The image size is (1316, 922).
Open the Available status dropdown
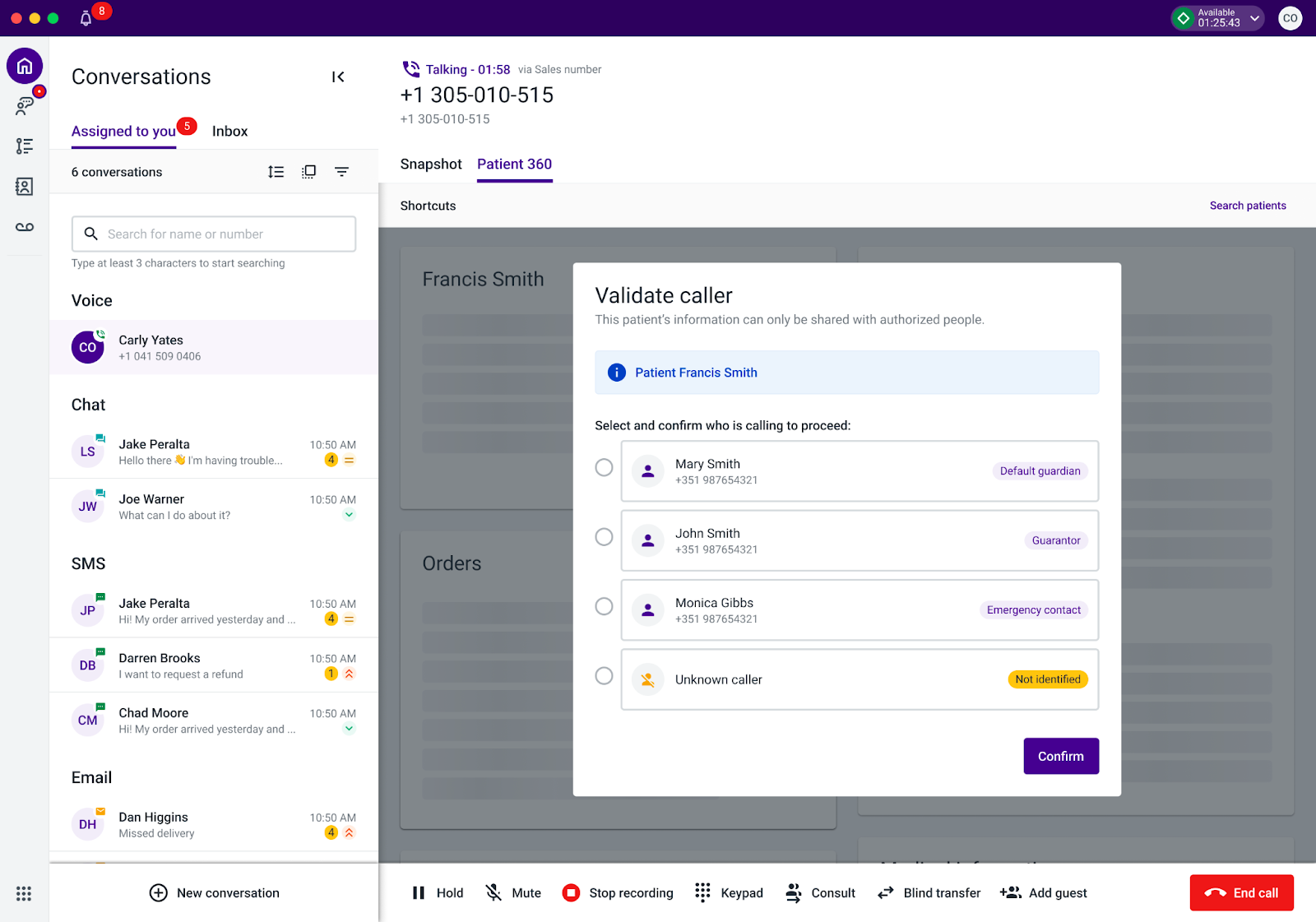click(1218, 18)
